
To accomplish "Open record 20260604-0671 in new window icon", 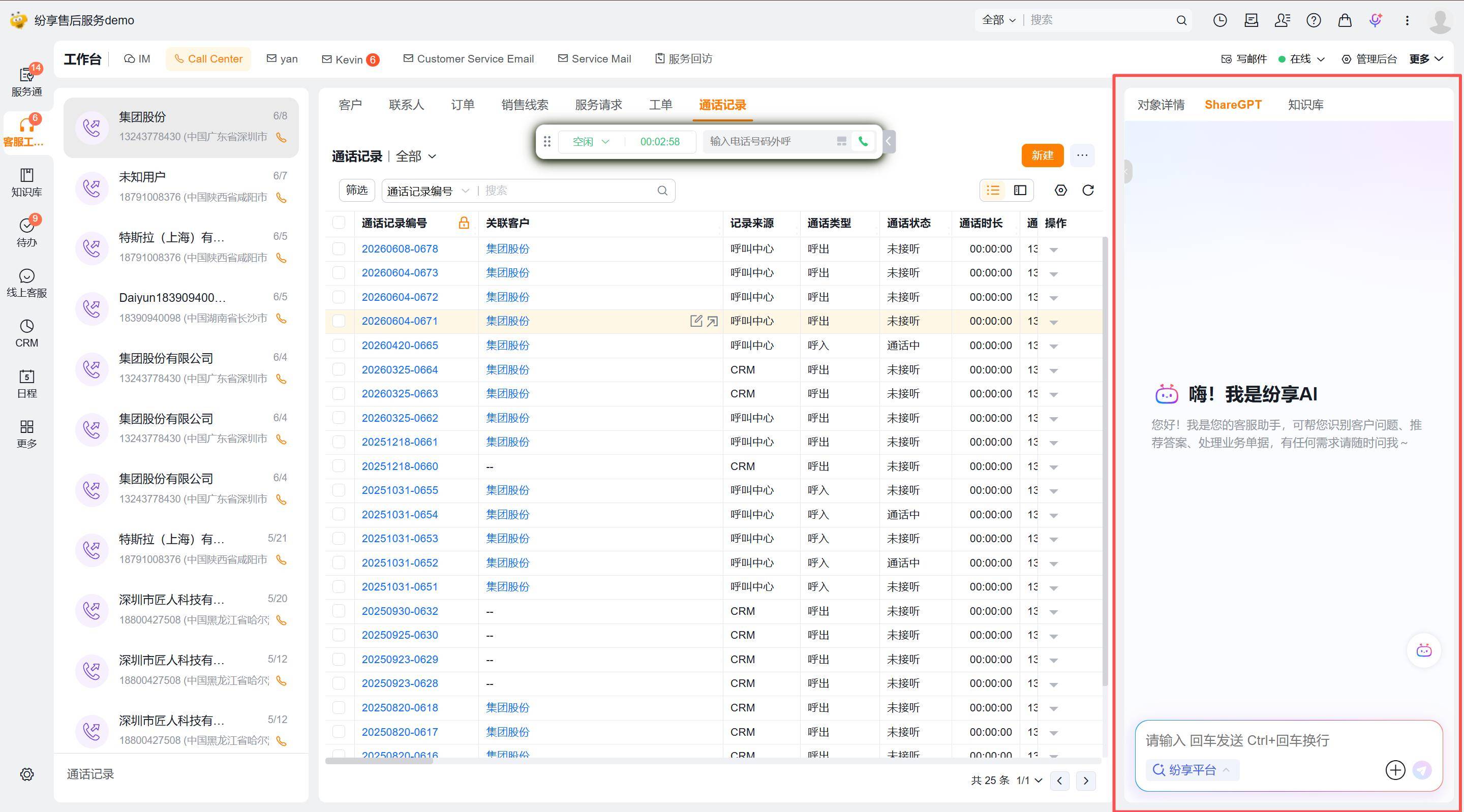I will point(712,322).
